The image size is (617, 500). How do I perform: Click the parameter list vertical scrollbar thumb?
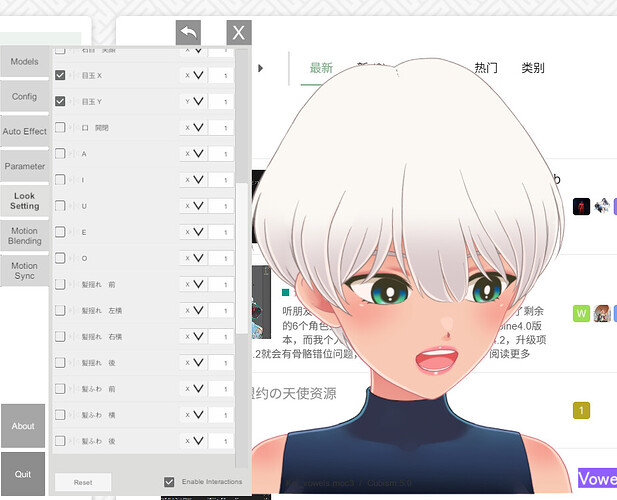(x=242, y=258)
